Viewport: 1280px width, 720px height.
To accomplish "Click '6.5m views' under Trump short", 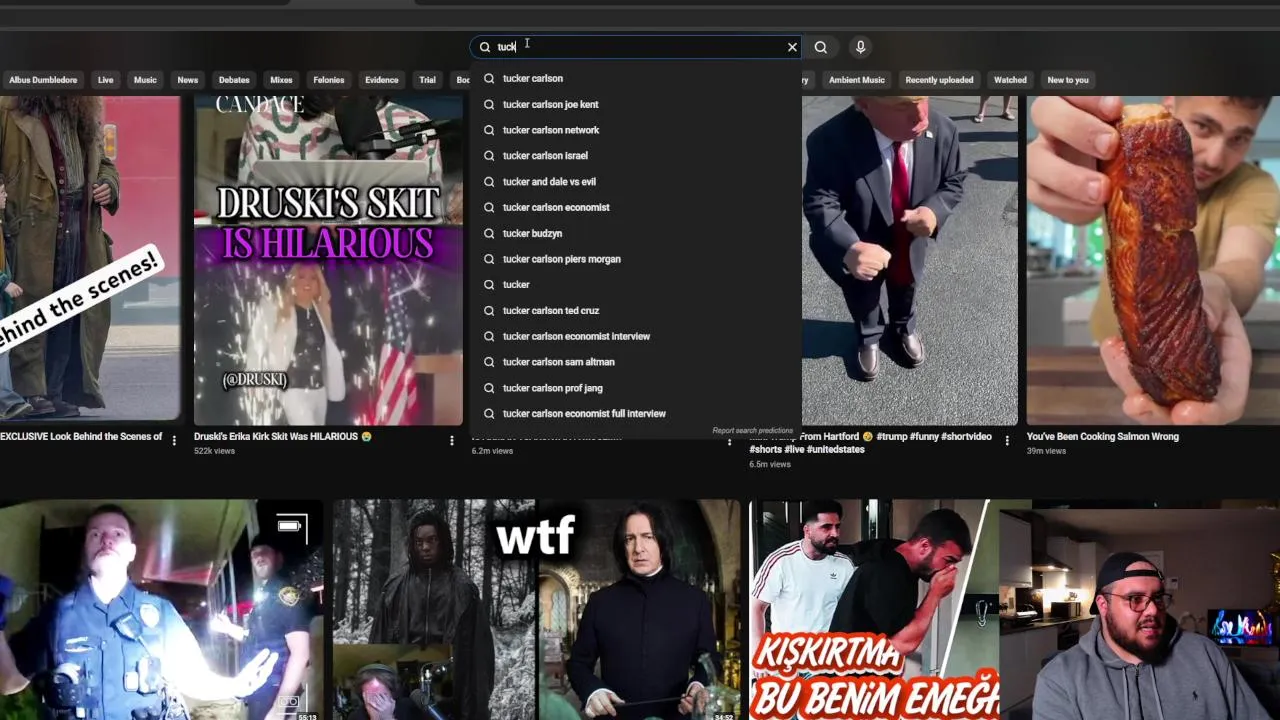I will click(x=770, y=465).
